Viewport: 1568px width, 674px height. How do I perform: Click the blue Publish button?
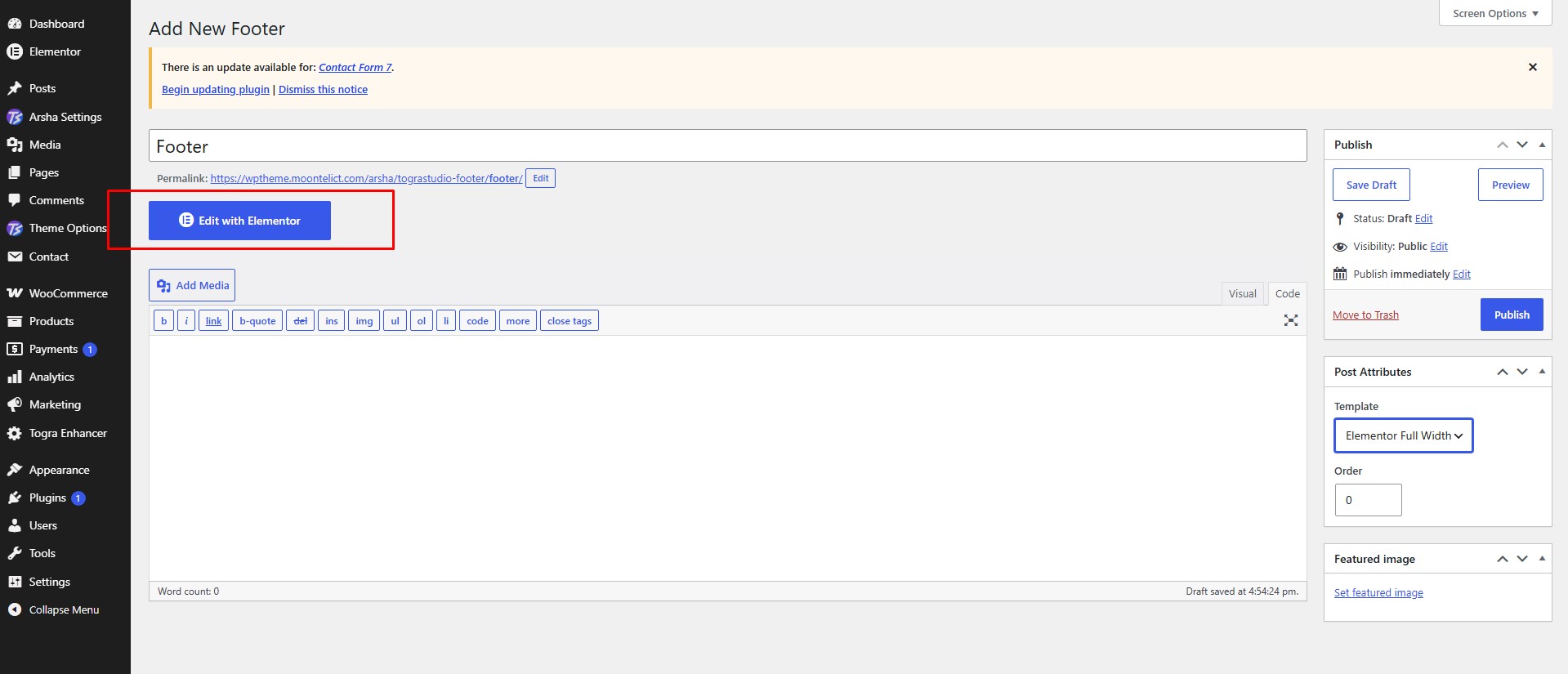[x=1512, y=315]
